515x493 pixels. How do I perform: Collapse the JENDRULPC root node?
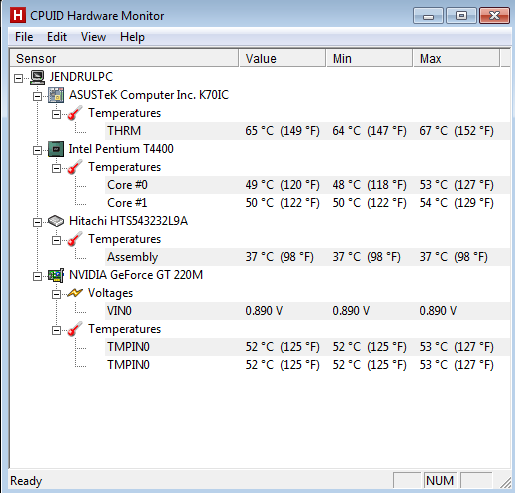click(19, 78)
